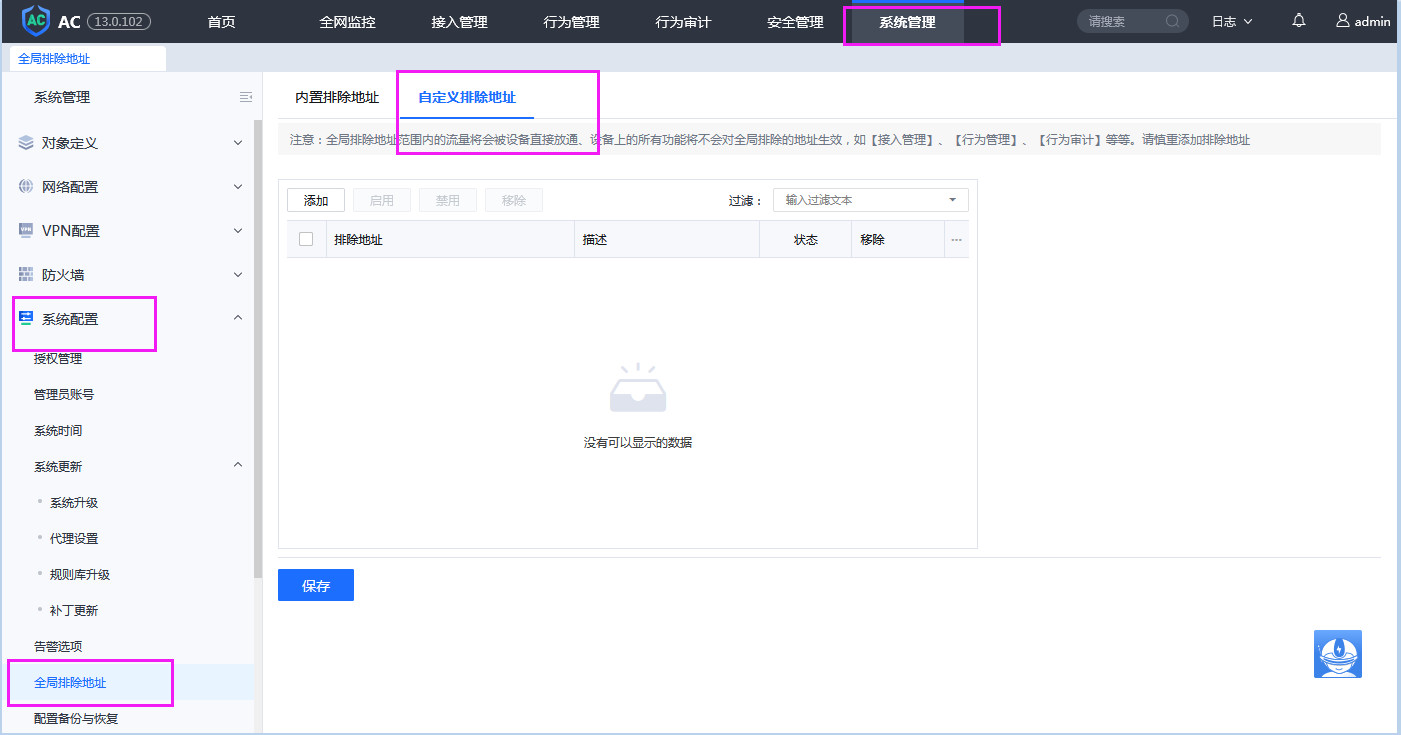Expand the 网络配置 sidebar section
The image size is (1401, 735).
click(x=237, y=187)
